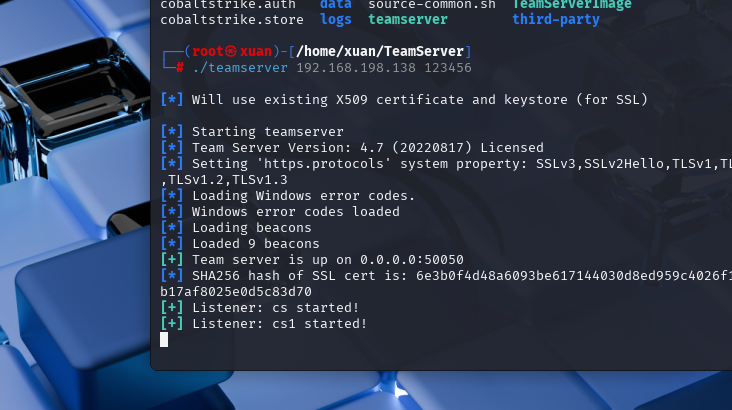Image resolution: width=732 pixels, height=410 pixels.
Task: Click the 'Loading beacons' line
Action: (236, 227)
